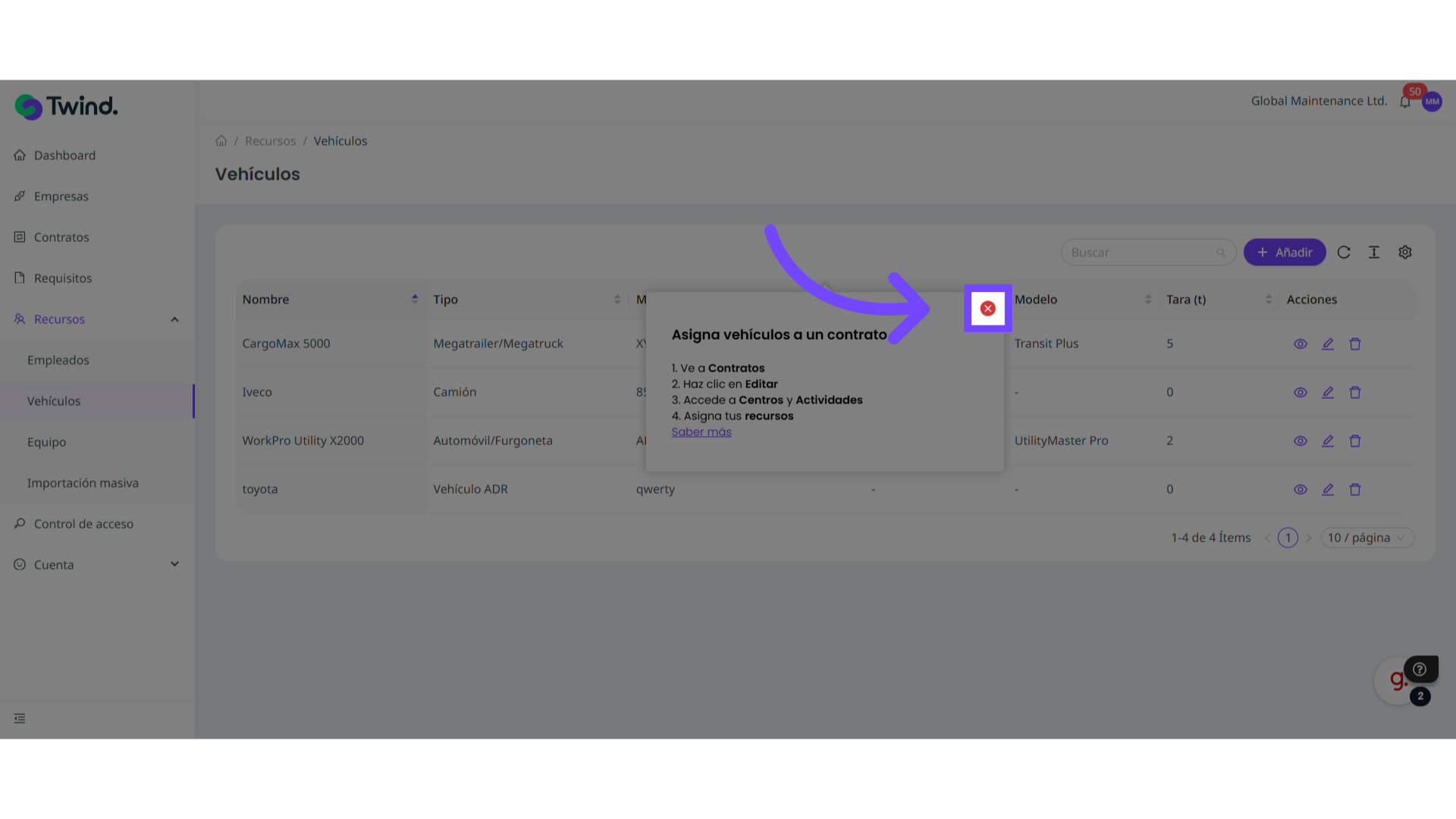1456x819 pixels.
Task: Open the help widget question icon
Action: pyautogui.click(x=1420, y=670)
